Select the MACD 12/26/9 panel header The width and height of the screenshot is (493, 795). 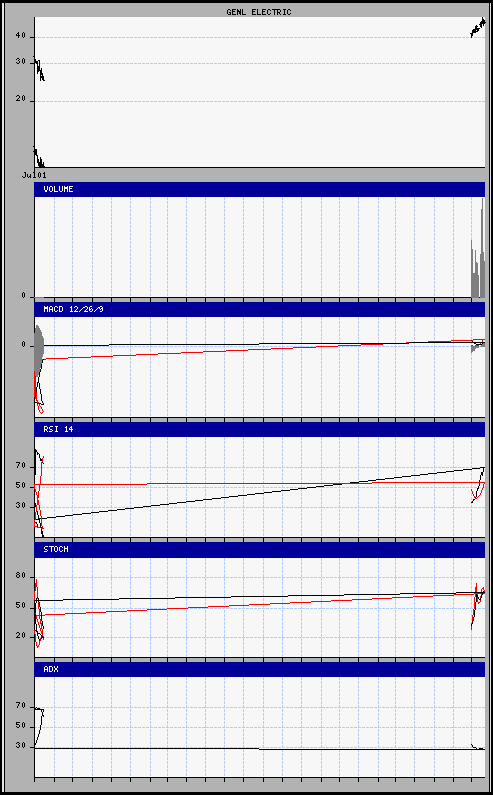[x=260, y=309]
